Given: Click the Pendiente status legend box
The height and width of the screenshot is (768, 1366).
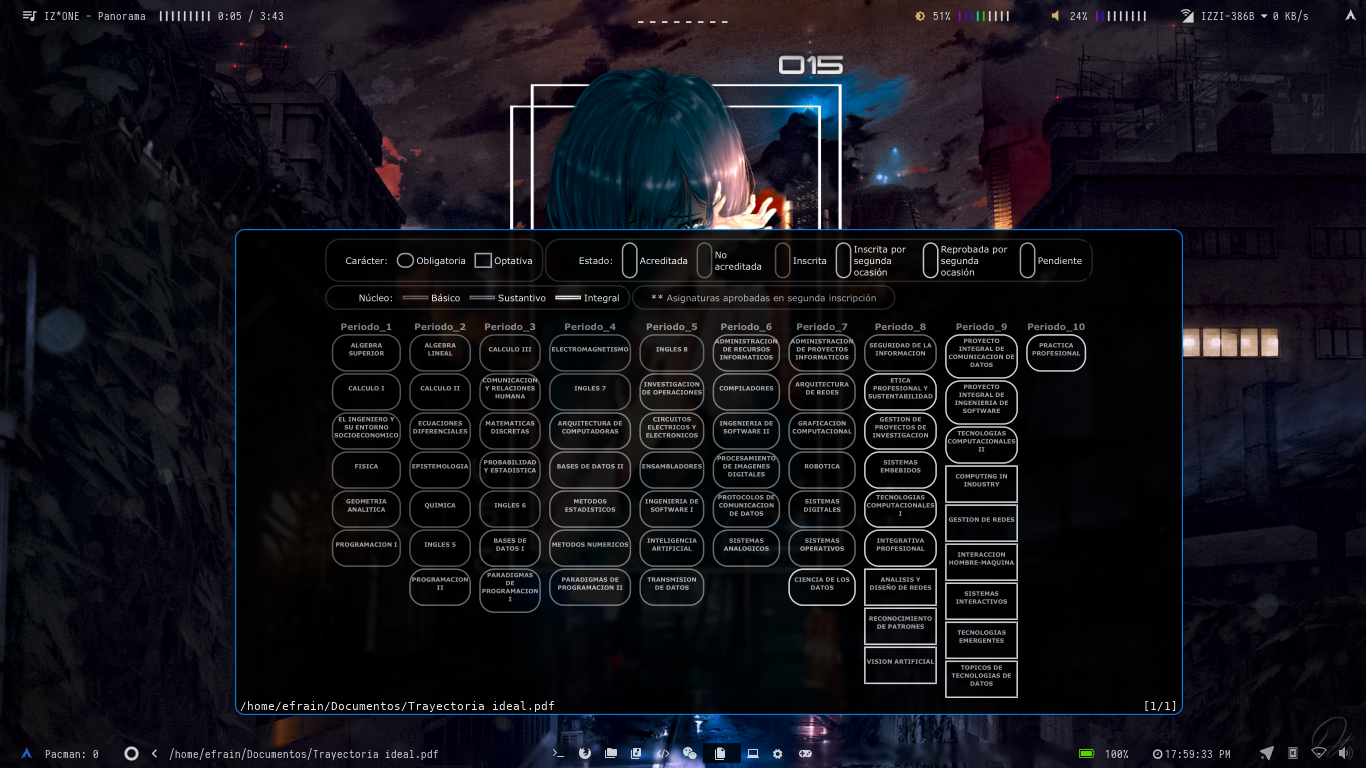Looking at the screenshot, I should (1027, 260).
